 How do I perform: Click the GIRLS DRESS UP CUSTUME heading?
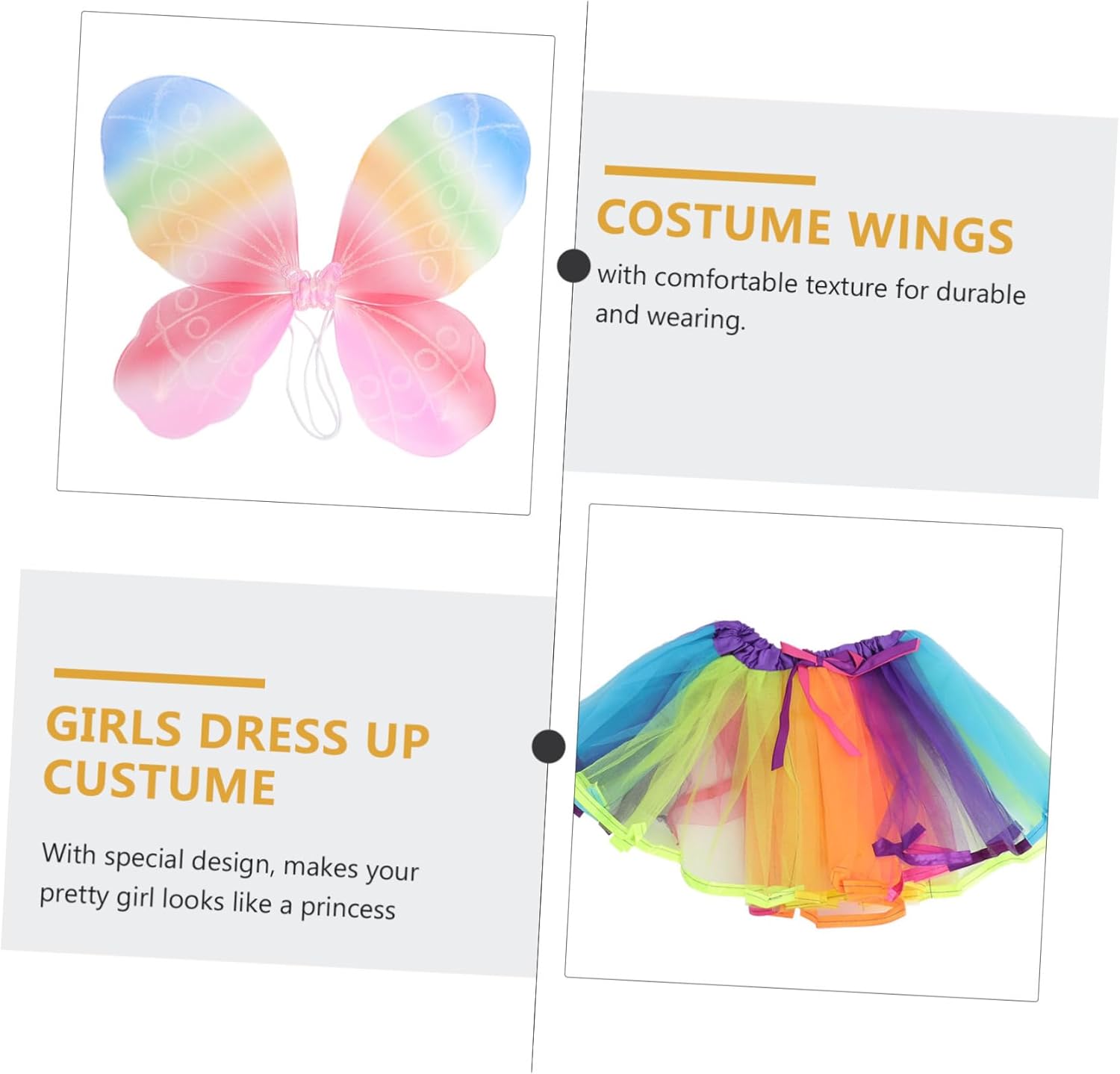coord(237,757)
